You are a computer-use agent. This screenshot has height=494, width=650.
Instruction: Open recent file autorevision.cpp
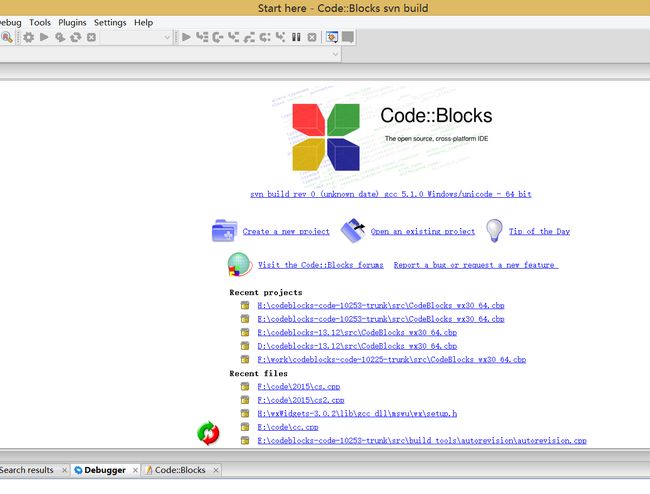click(422, 441)
